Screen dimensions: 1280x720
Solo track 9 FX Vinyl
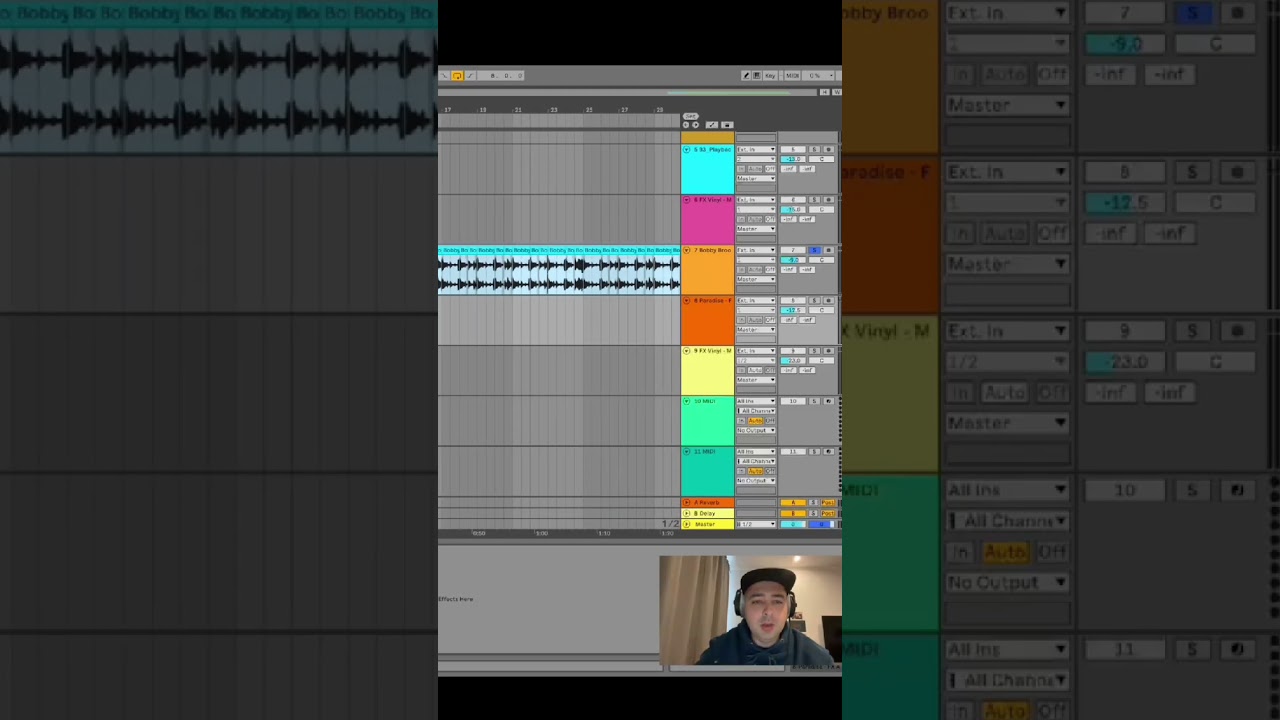click(814, 351)
